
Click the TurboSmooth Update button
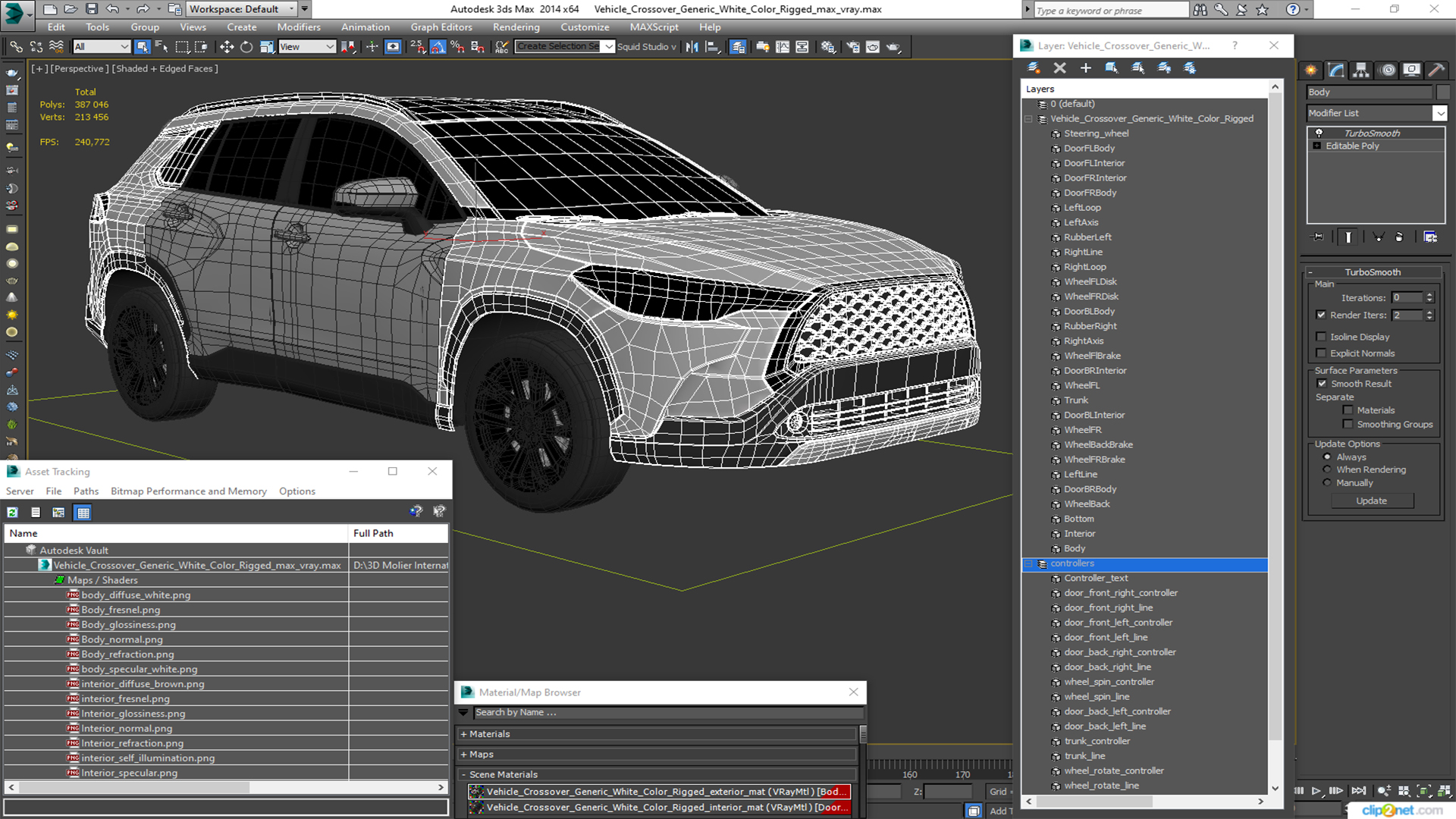[1371, 501]
